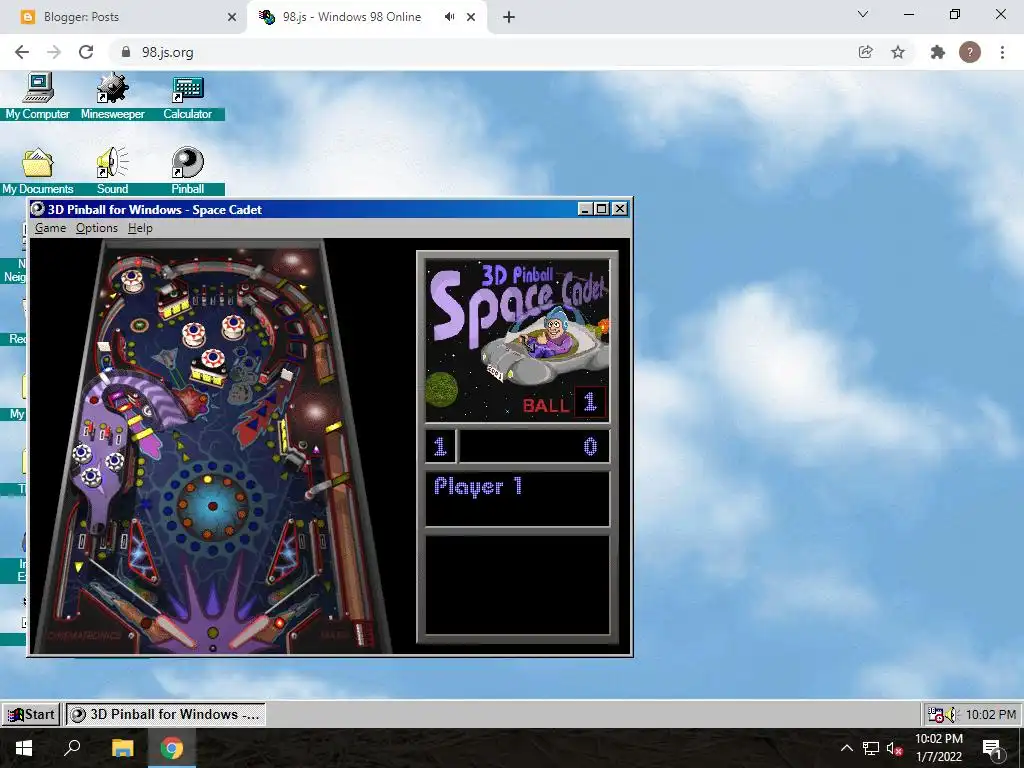Open File Explorer from the taskbar
Screen dimensions: 1024x768
[122, 748]
